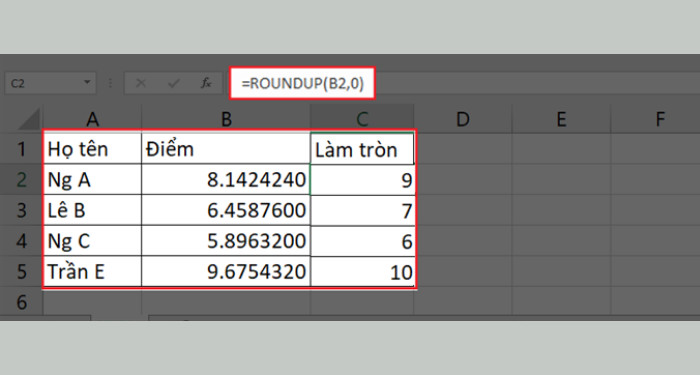
Task: Click the cell containing 'Họ tên'
Action: click(x=92, y=149)
